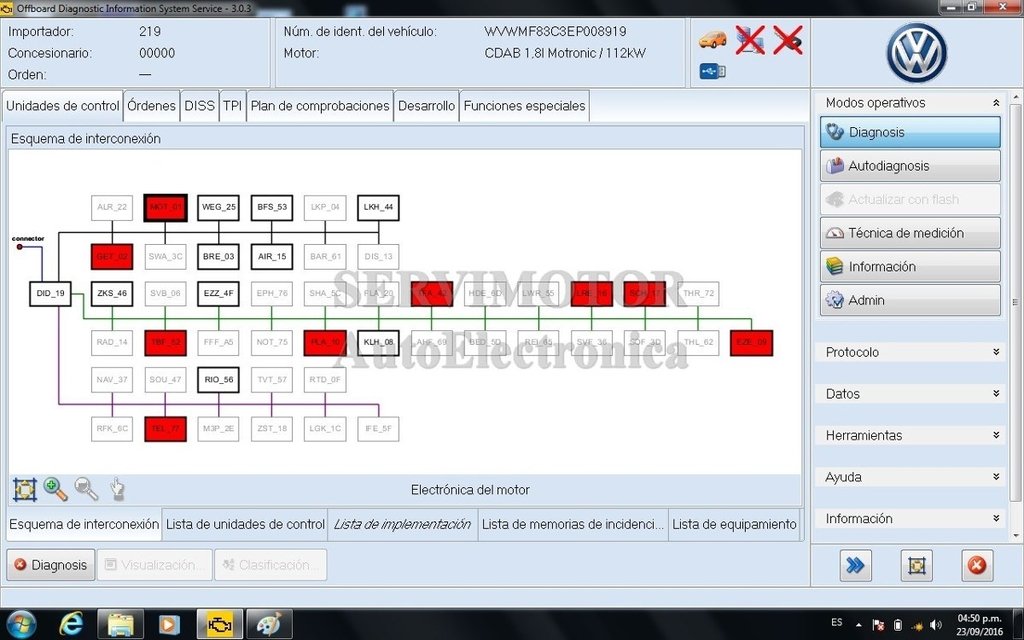
Task: Open Paint from the taskbar
Action: point(269,624)
